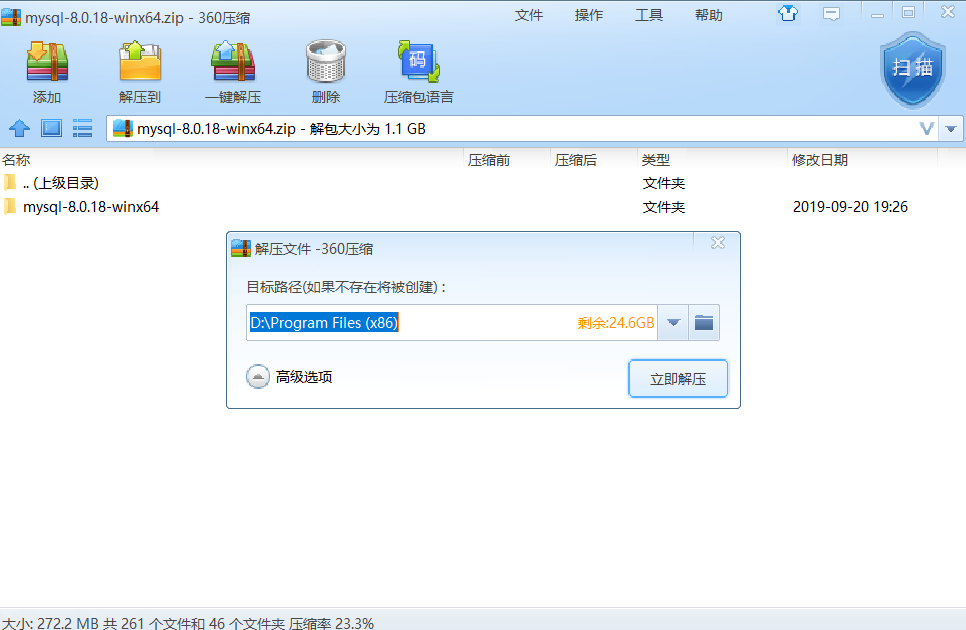Go up one level with blue arrow
Viewport: 966px width, 630px height.
tap(20, 129)
